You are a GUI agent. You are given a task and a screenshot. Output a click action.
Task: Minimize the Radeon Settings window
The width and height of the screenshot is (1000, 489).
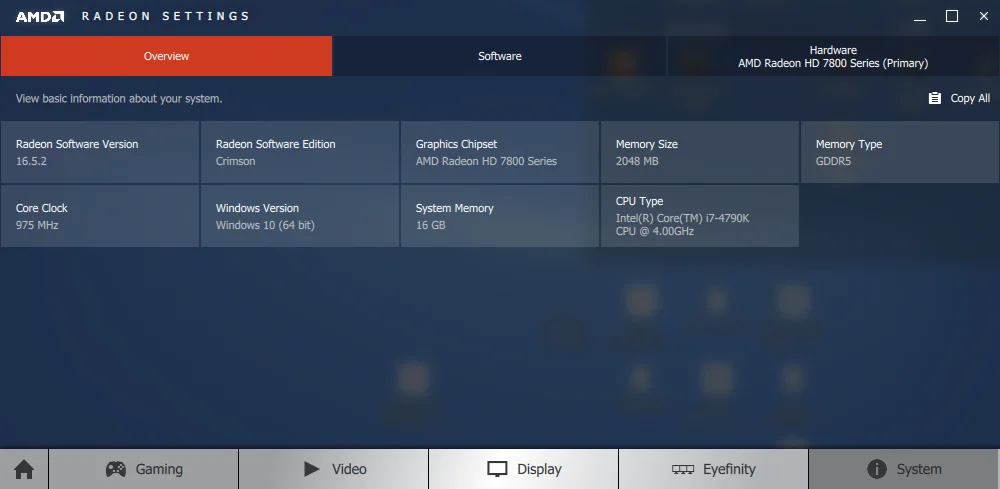[920, 17]
